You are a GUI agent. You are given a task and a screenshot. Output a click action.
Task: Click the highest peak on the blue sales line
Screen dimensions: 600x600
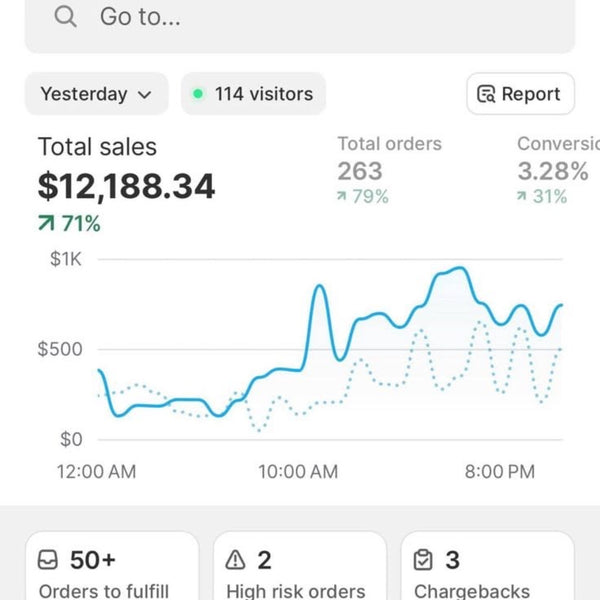[460, 268]
